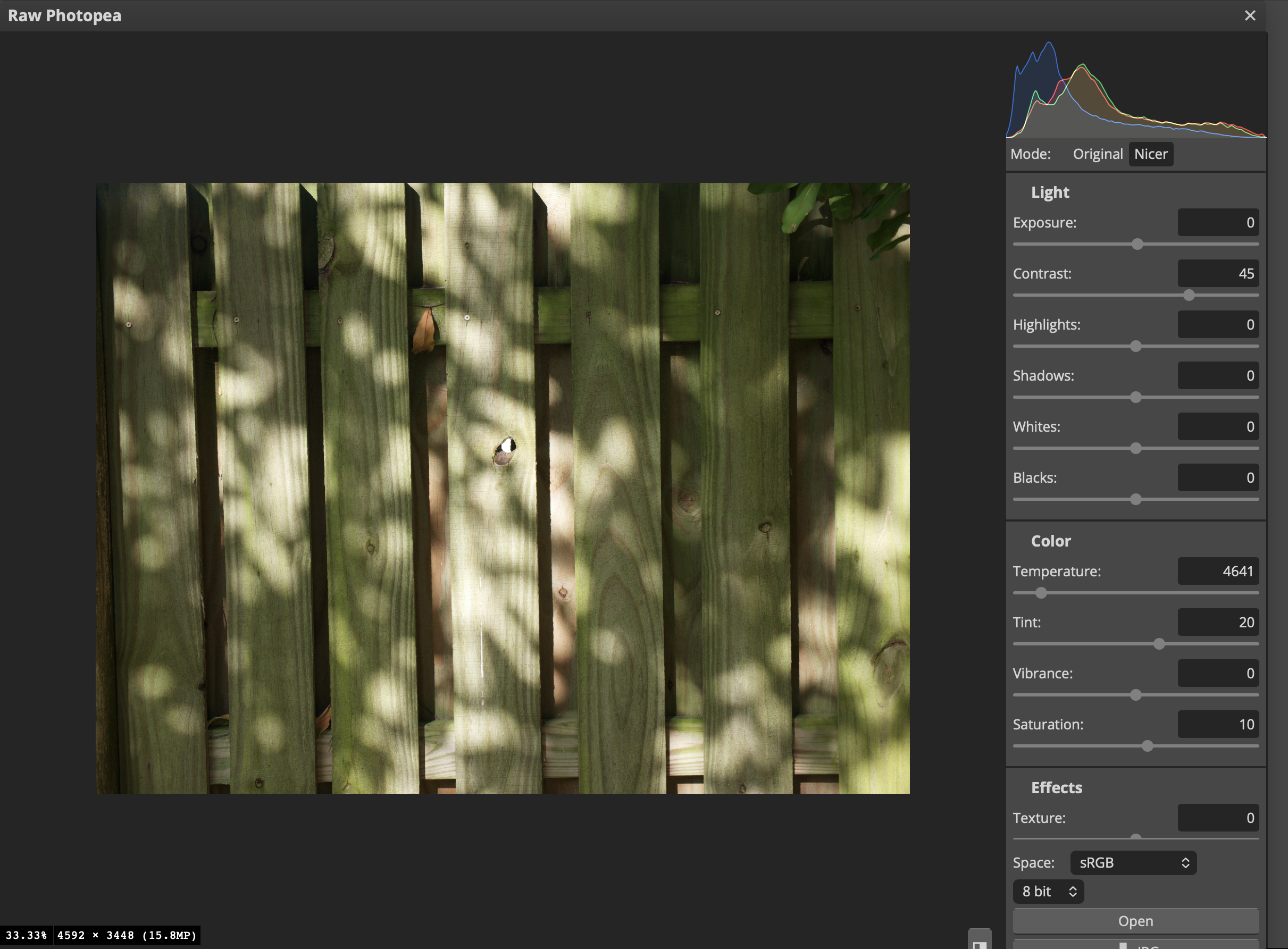Click the Highlights slider handle
Image resolution: width=1288 pixels, height=949 pixels.
[x=1136, y=347]
